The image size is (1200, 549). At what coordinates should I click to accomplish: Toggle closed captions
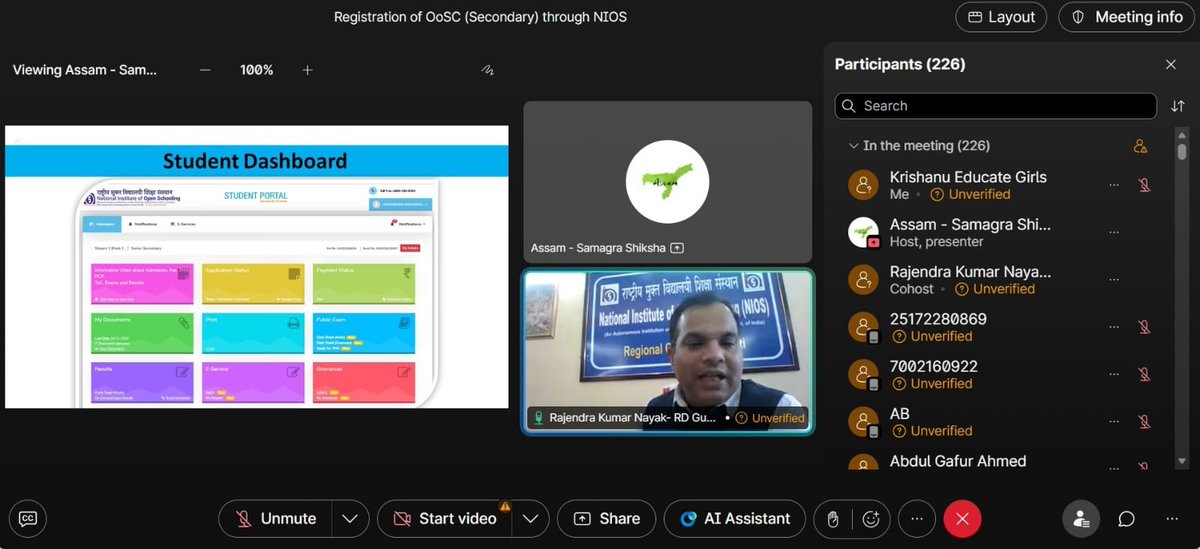tap(28, 518)
